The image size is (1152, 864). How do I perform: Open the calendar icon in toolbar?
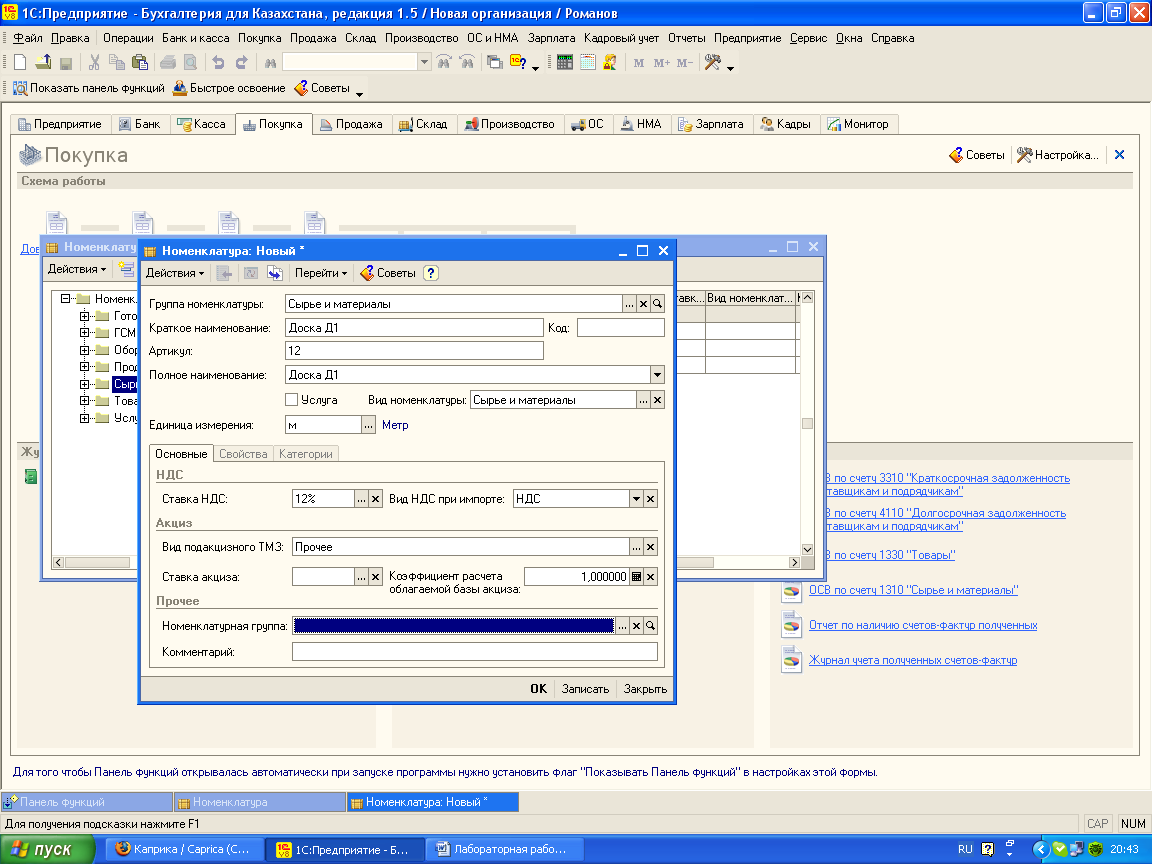[x=588, y=63]
